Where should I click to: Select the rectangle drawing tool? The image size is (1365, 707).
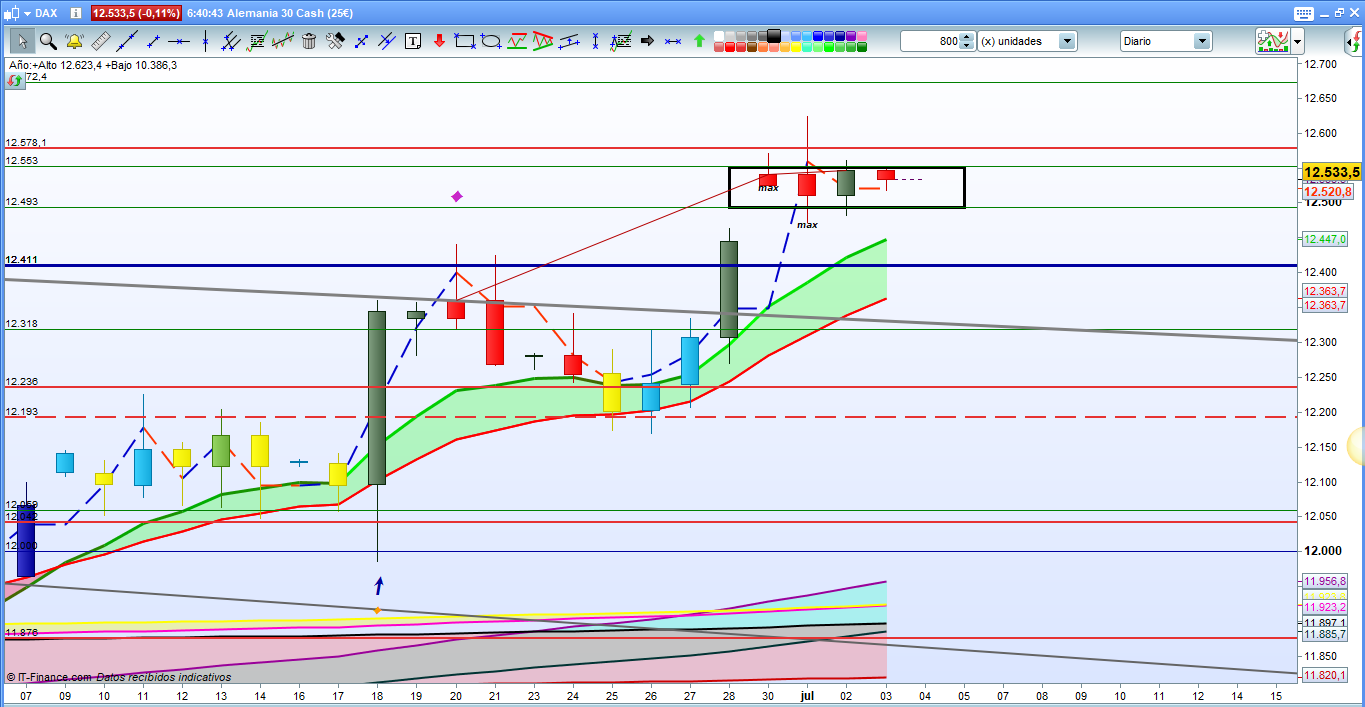pyautogui.click(x=464, y=41)
